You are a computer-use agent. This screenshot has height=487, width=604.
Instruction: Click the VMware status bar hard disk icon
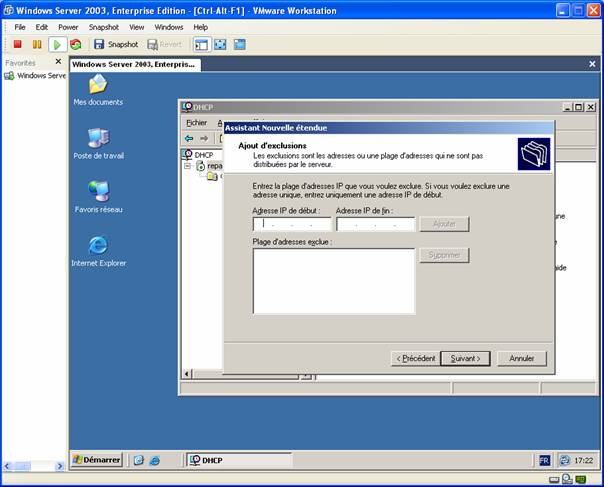click(x=554, y=480)
